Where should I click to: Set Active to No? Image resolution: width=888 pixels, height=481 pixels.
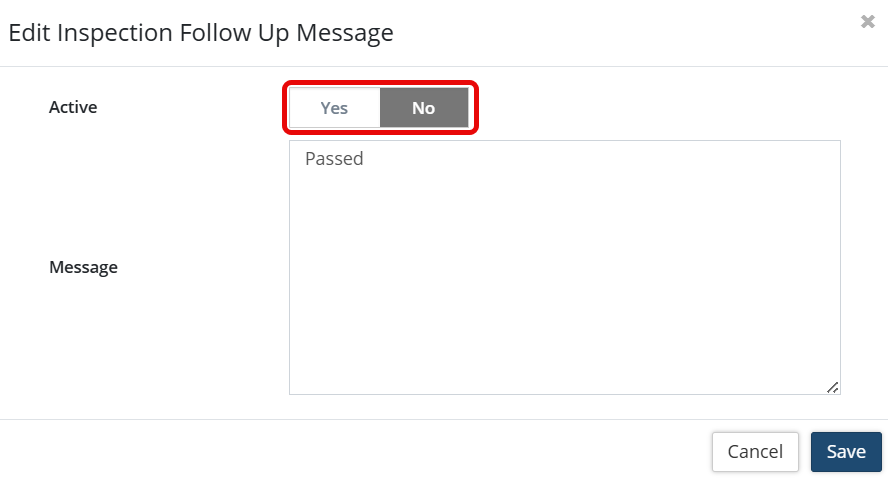click(x=423, y=108)
